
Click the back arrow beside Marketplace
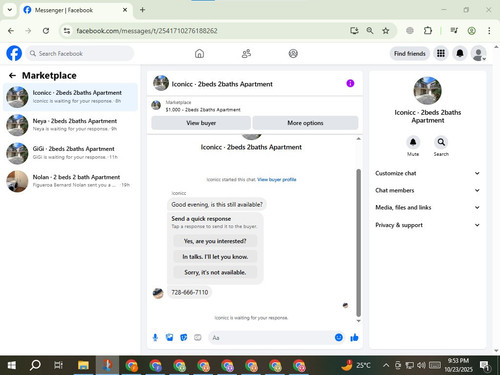[12, 76]
